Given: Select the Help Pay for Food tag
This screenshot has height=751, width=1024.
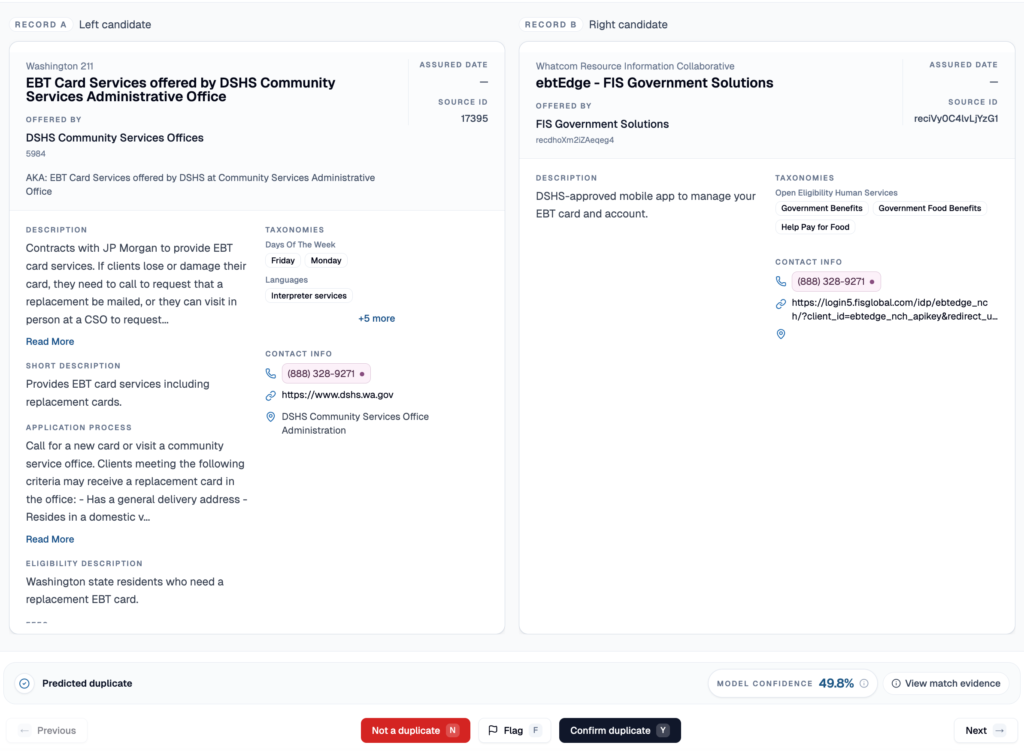Looking at the screenshot, I should (815, 227).
